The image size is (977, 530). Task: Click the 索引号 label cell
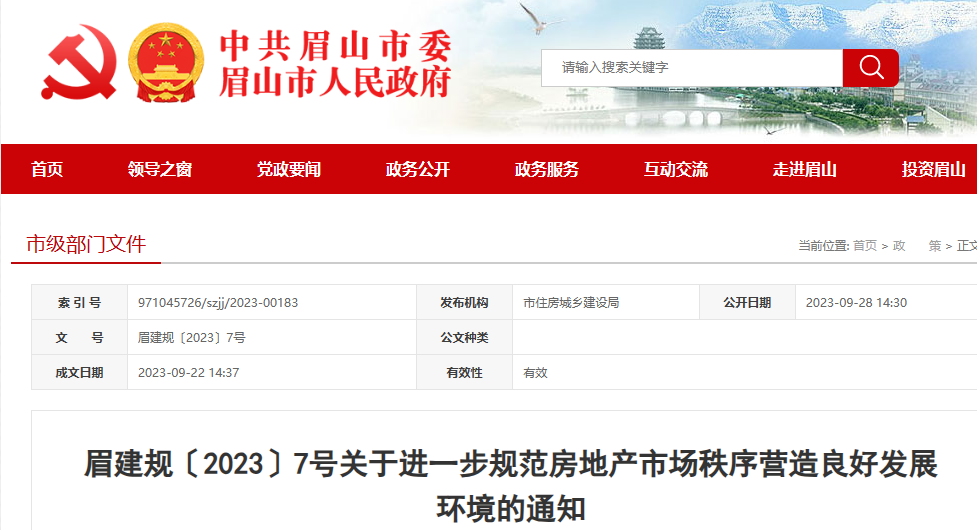tap(79, 303)
